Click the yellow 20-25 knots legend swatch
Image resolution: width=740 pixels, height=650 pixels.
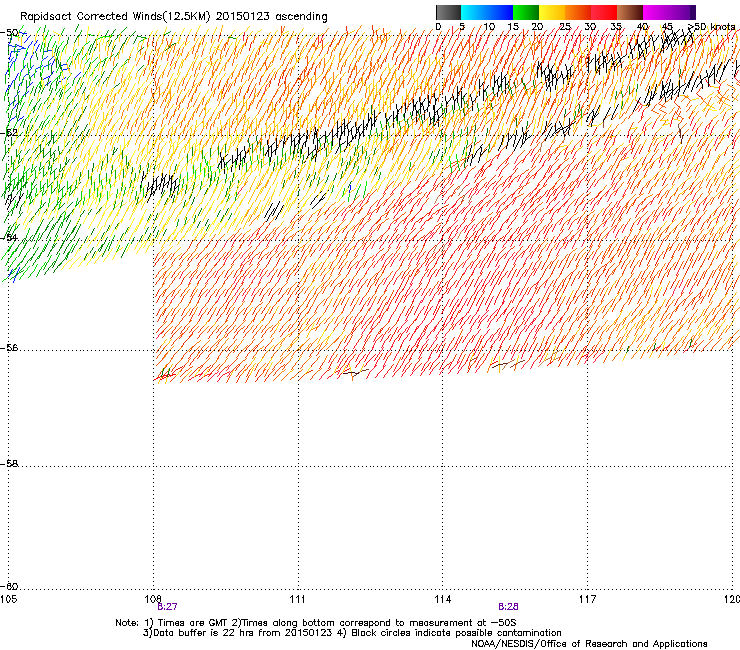[552, 12]
